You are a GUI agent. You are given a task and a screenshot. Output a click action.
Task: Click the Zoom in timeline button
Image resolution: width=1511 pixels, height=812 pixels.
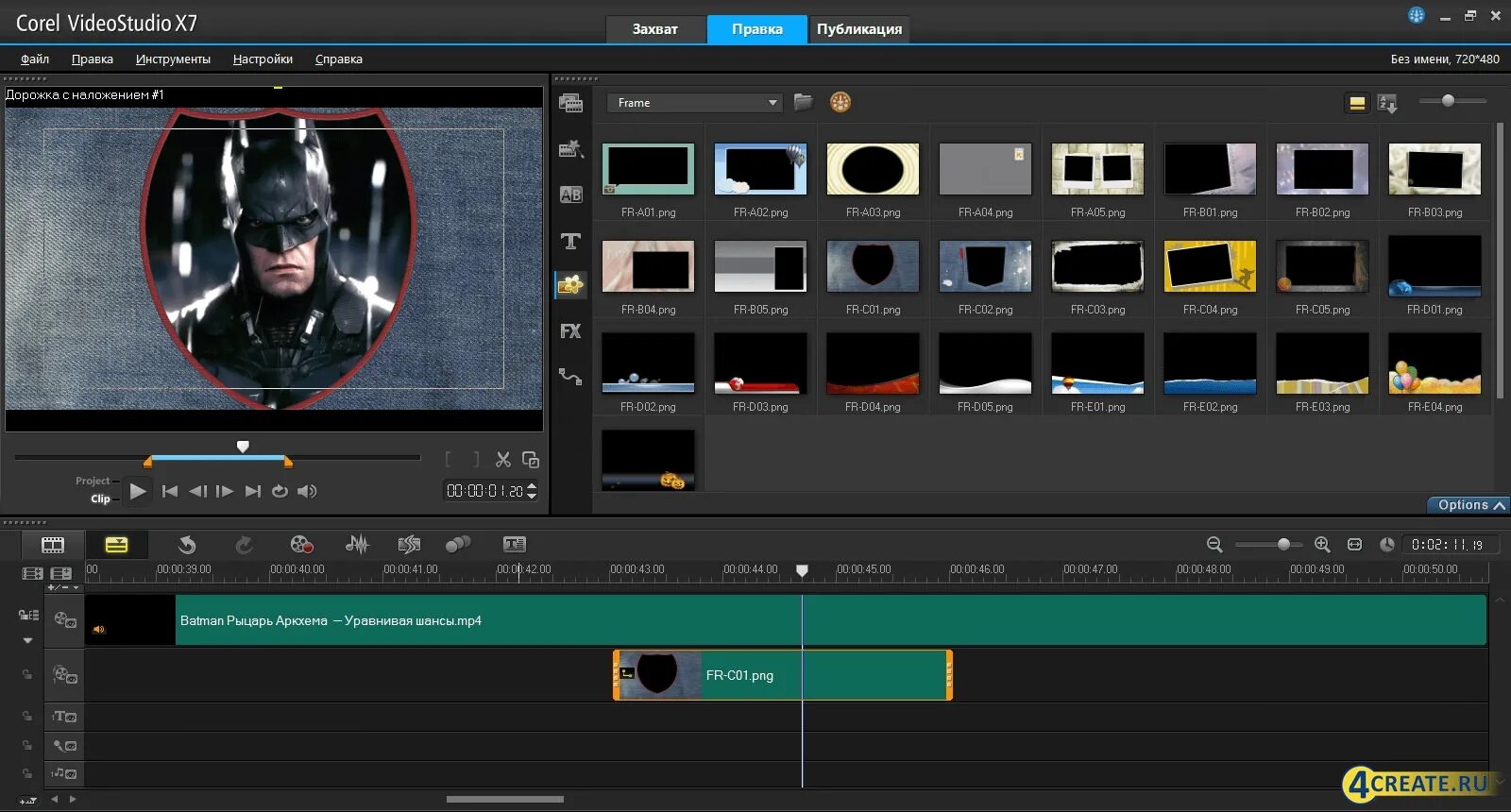point(1322,545)
